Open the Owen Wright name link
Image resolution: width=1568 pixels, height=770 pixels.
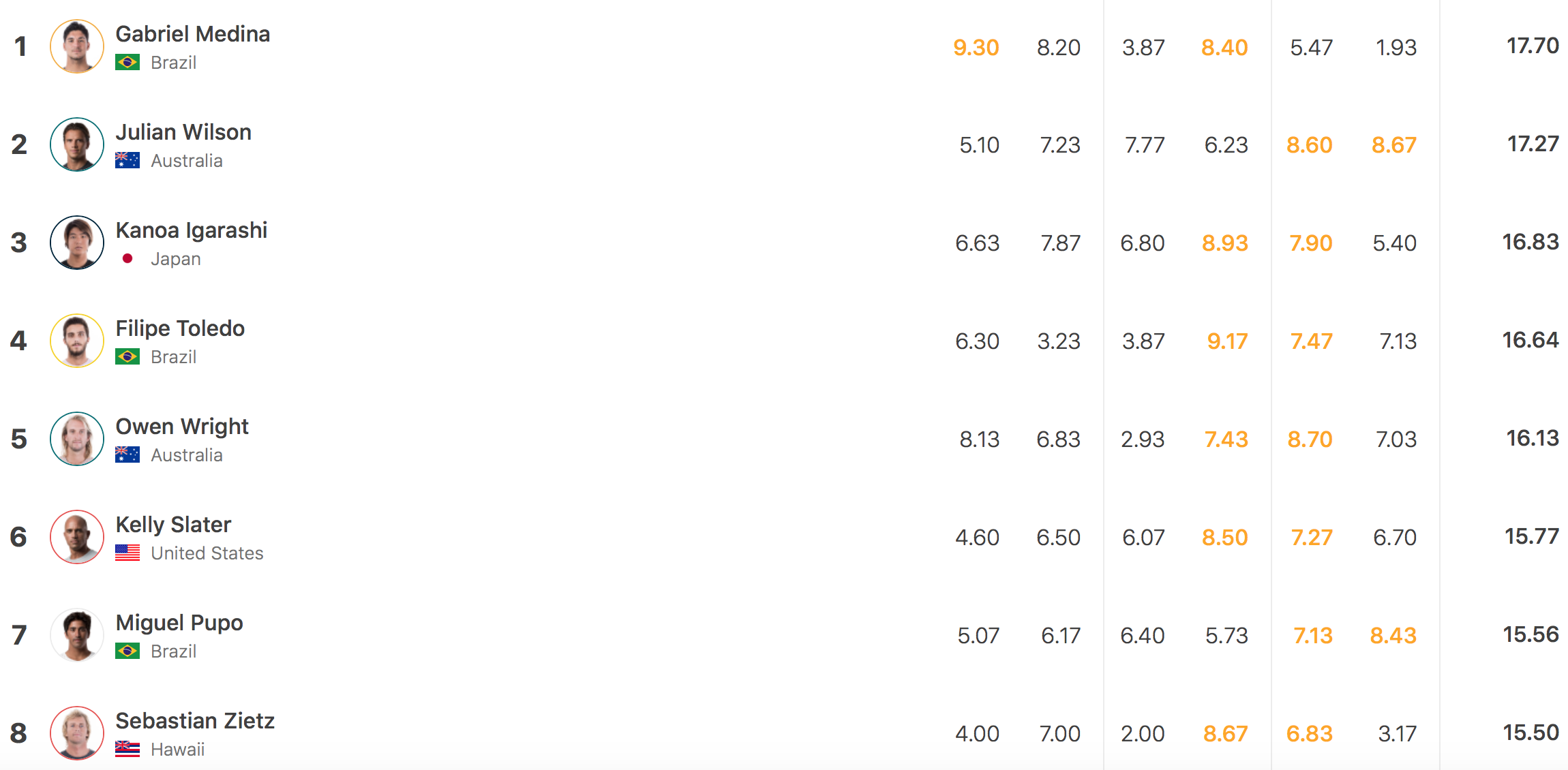(x=182, y=427)
